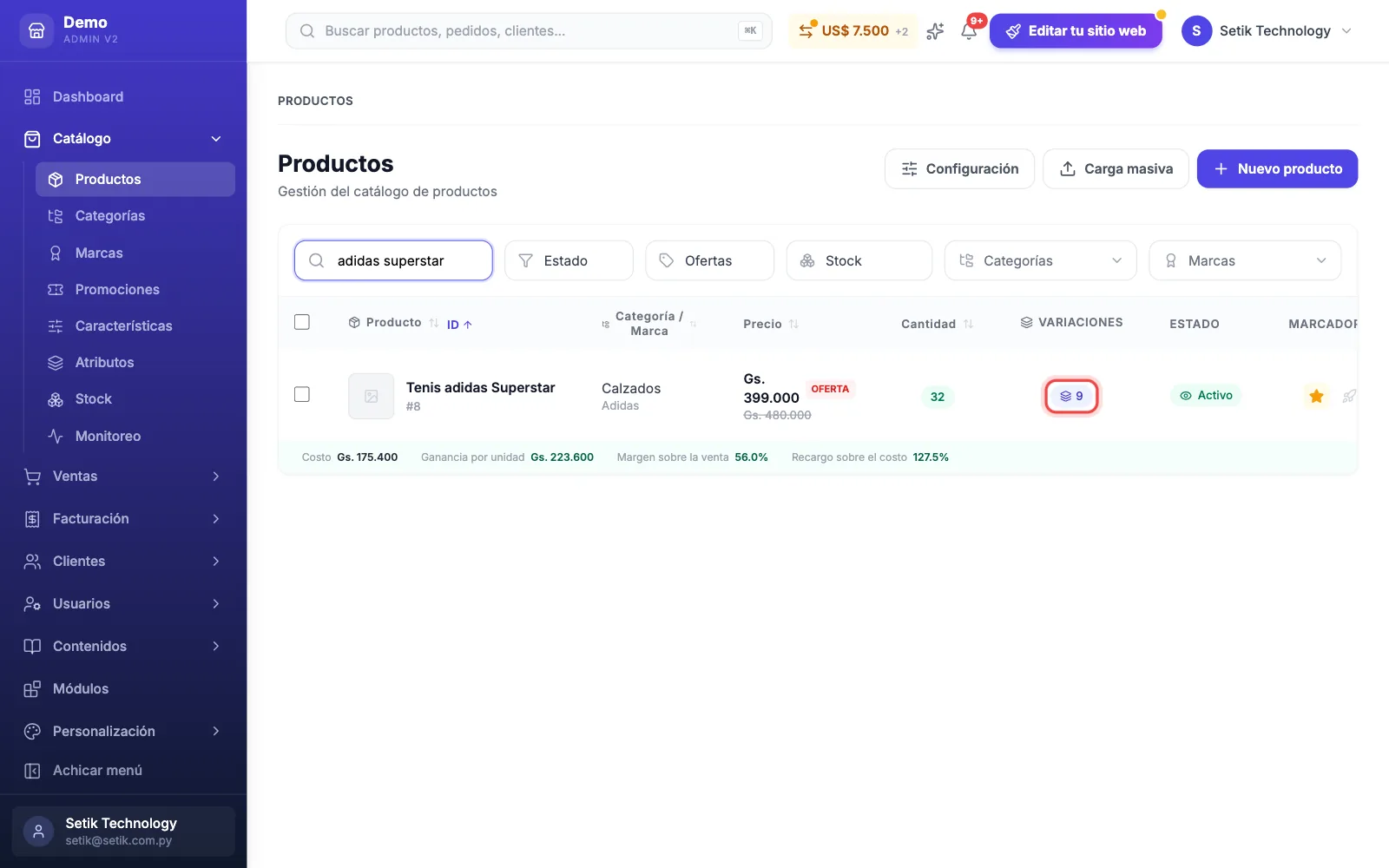1389x868 pixels.
Task: Click the rocket icon in the product row
Action: click(1348, 396)
